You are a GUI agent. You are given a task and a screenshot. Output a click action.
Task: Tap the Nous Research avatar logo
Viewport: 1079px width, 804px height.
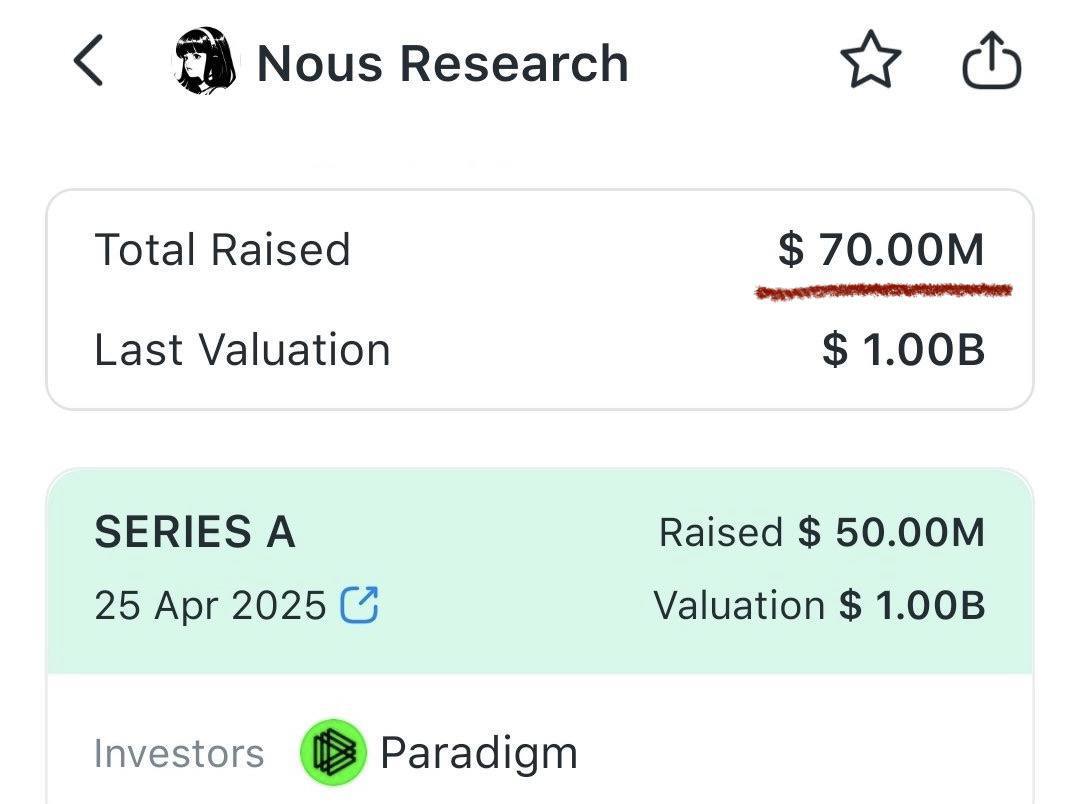(x=204, y=61)
